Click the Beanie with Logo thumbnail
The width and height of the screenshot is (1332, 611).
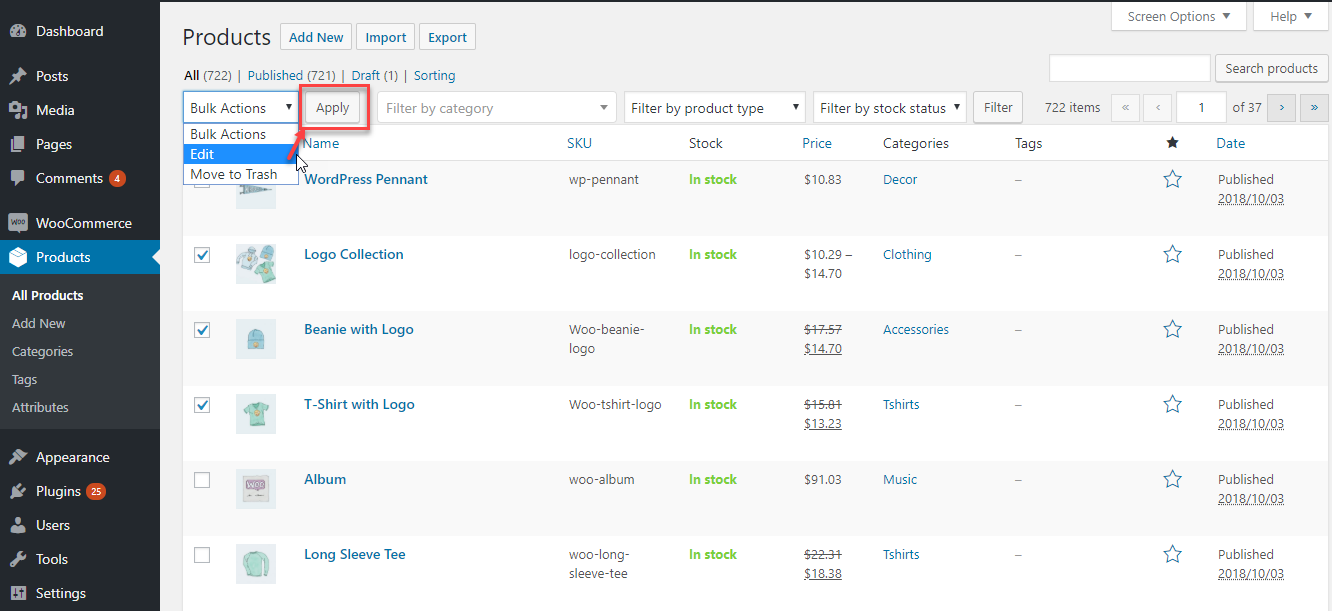(256, 339)
